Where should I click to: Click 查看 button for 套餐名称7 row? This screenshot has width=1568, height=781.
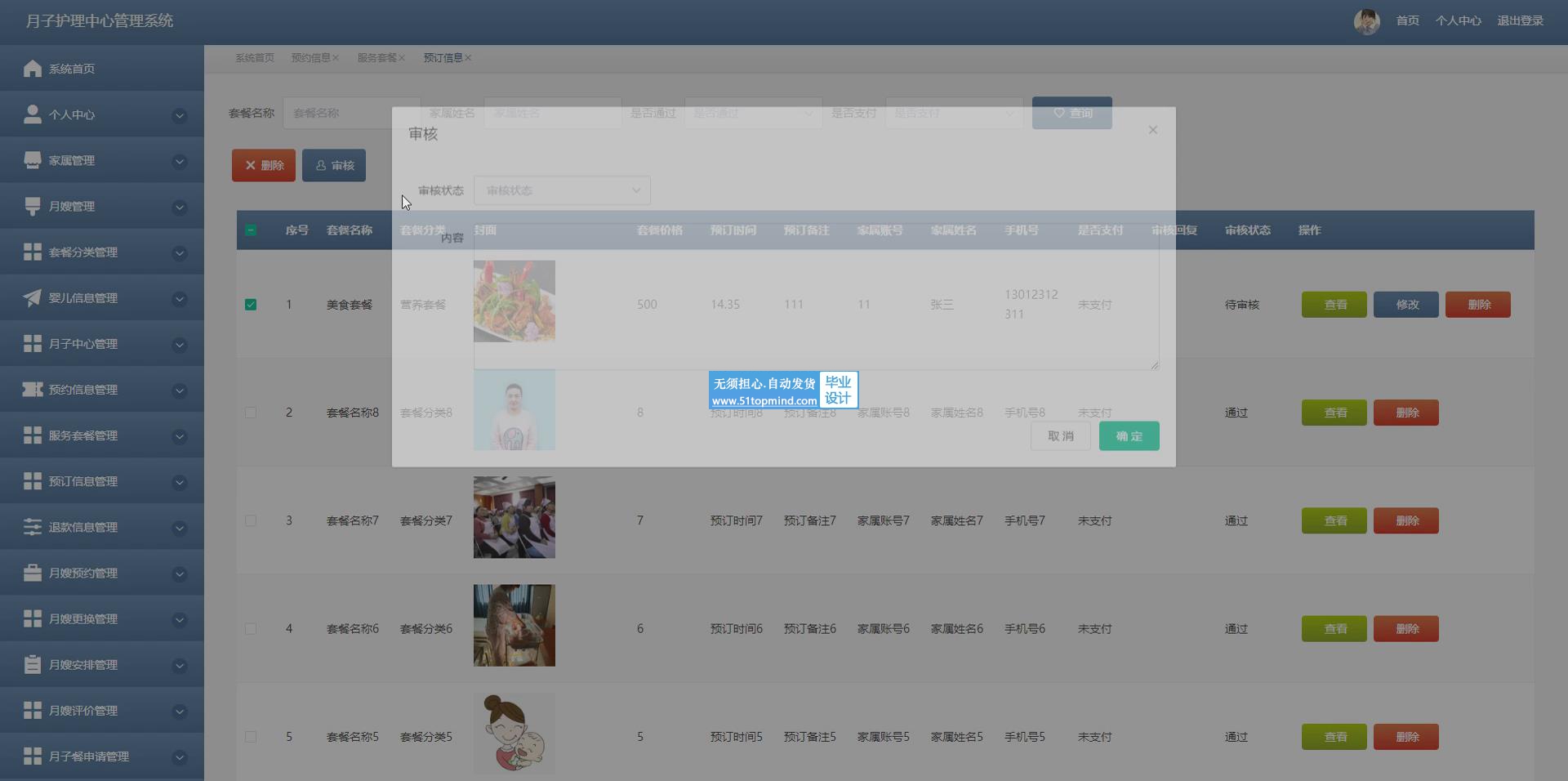tap(1334, 520)
